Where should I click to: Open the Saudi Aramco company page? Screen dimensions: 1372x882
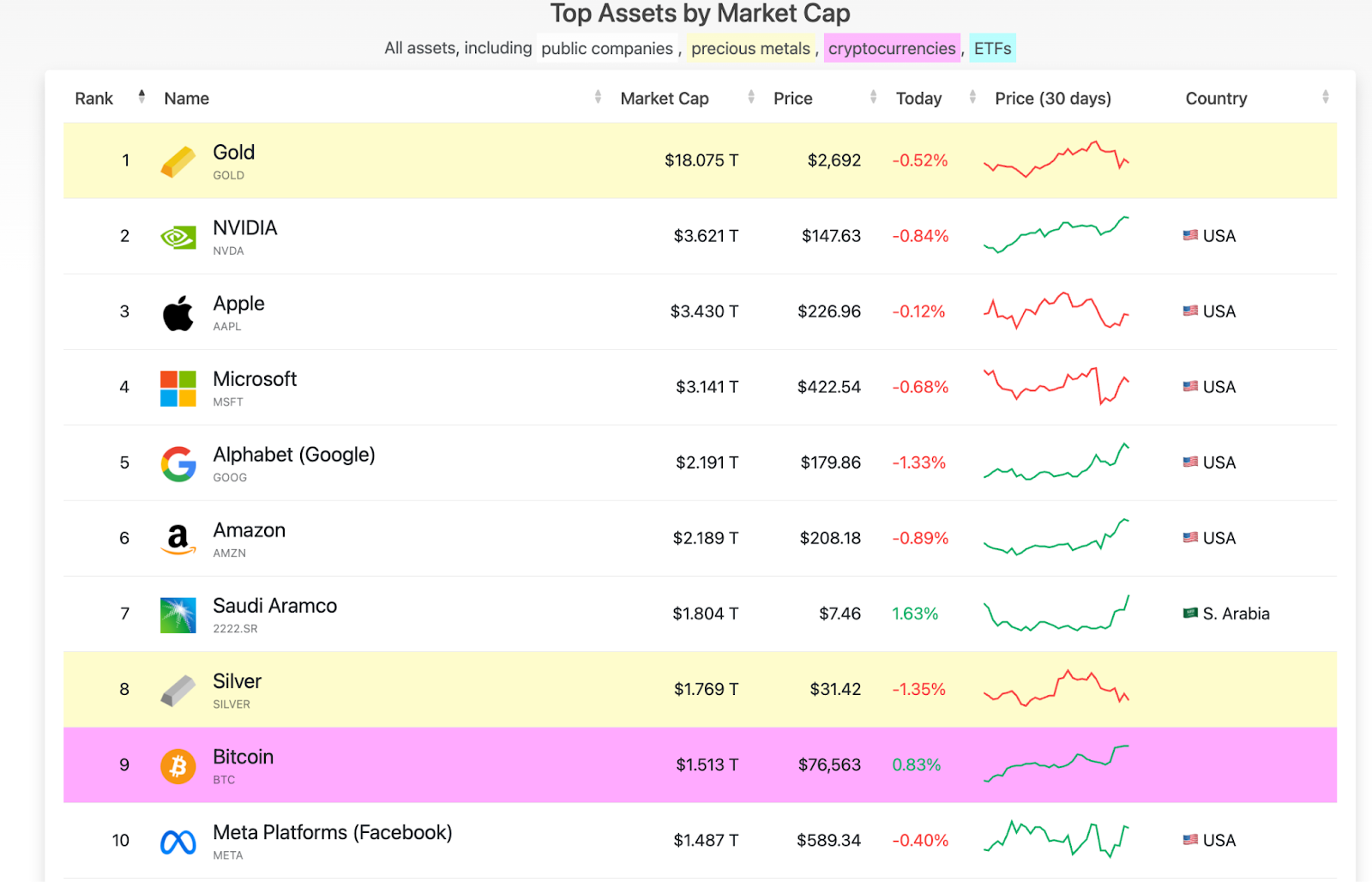[274, 605]
